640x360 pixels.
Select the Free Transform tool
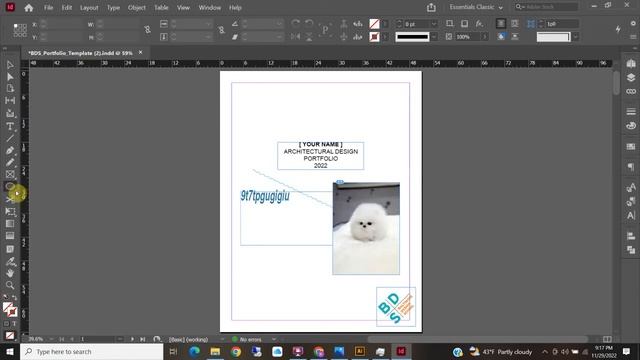(10, 211)
